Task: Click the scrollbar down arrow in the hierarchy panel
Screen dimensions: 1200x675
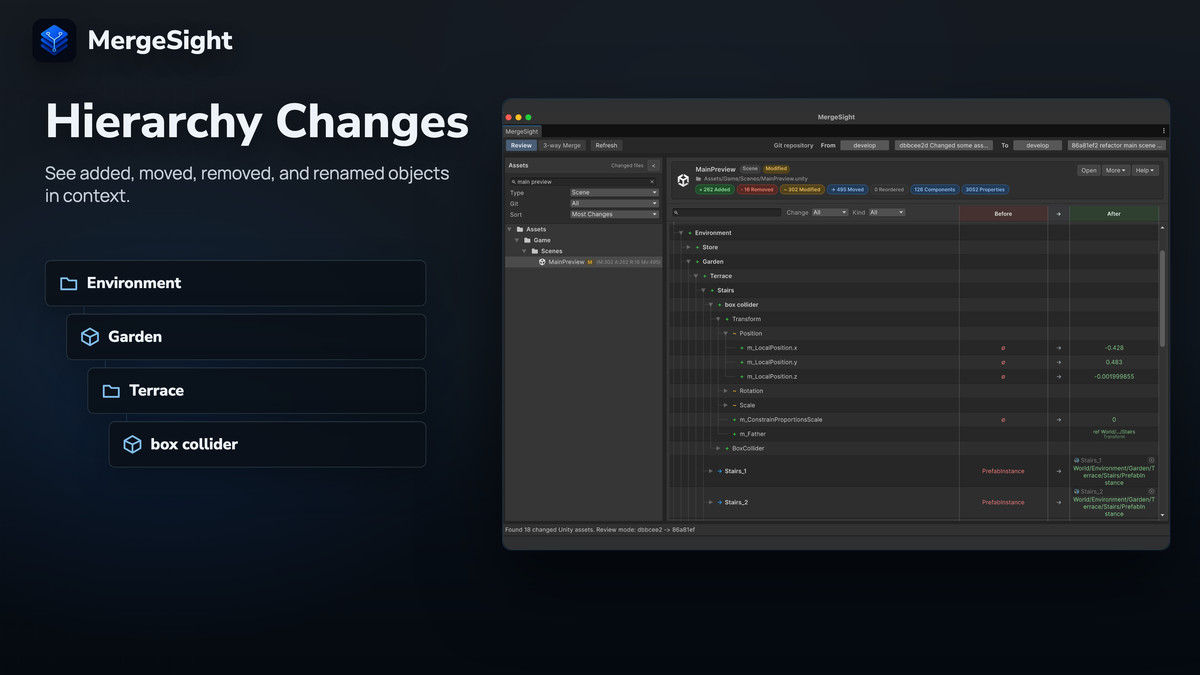Action: pyautogui.click(x=1162, y=515)
